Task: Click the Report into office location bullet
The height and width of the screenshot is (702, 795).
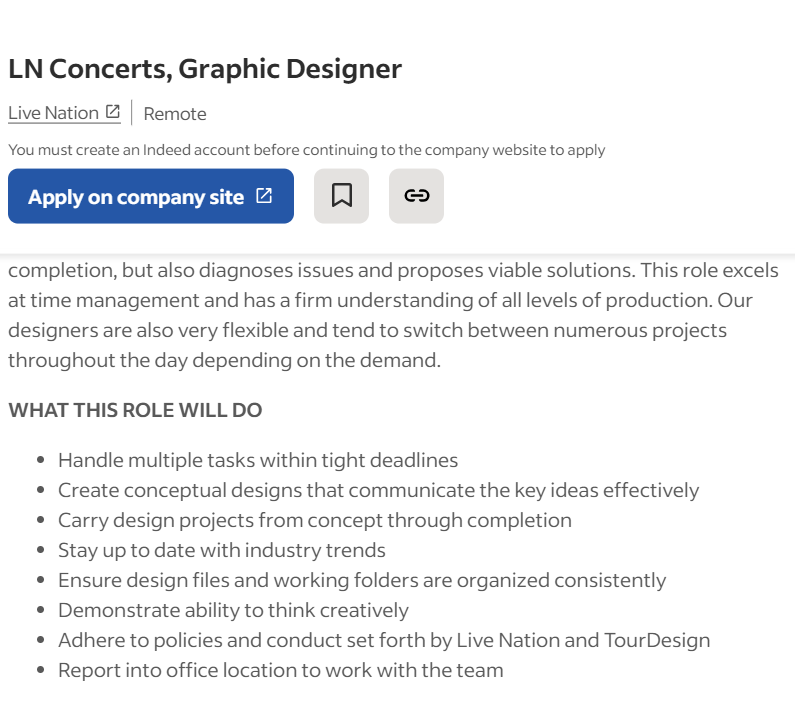Action: click(x=281, y=670)
